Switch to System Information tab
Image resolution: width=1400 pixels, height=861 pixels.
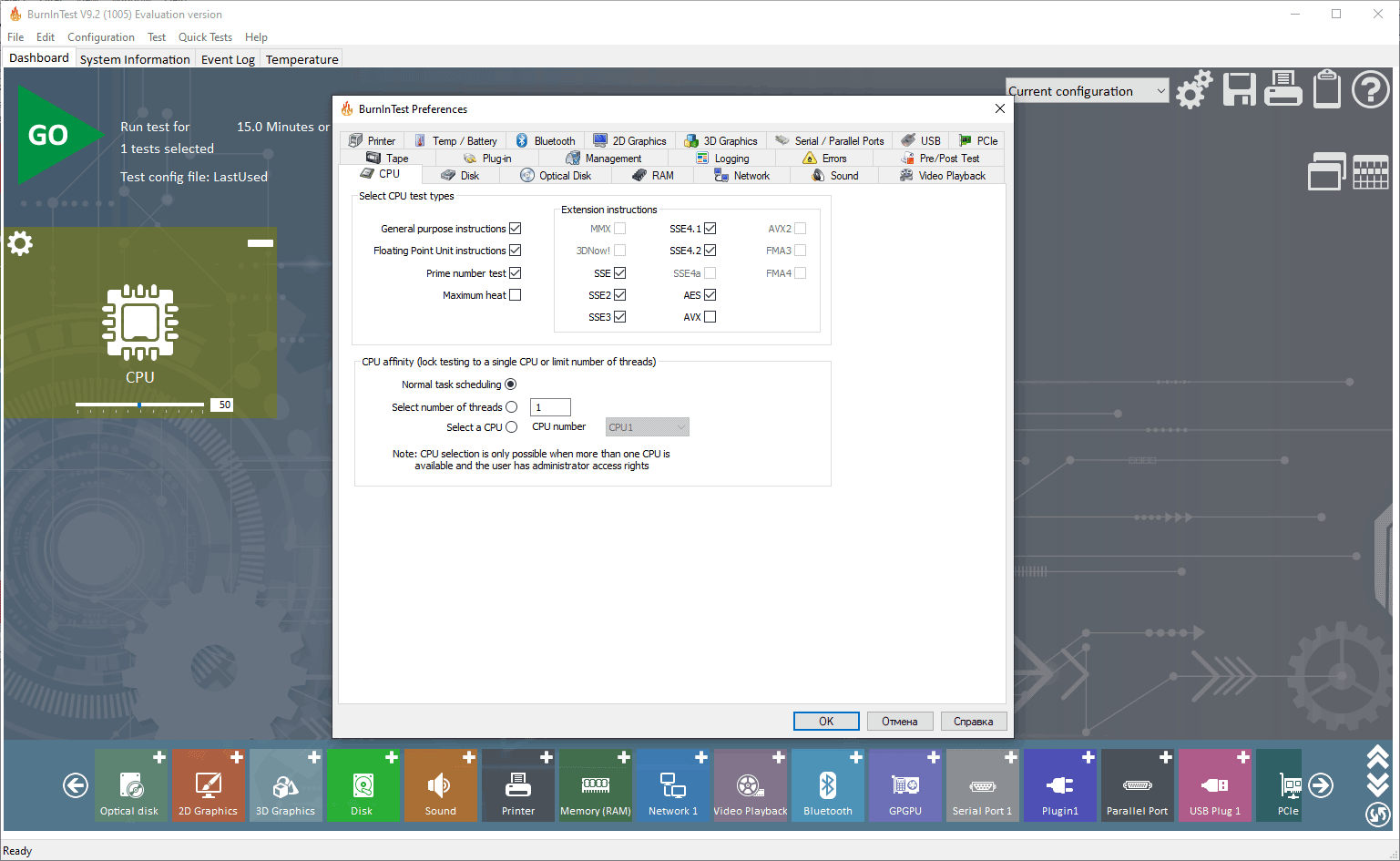[135, 59]
